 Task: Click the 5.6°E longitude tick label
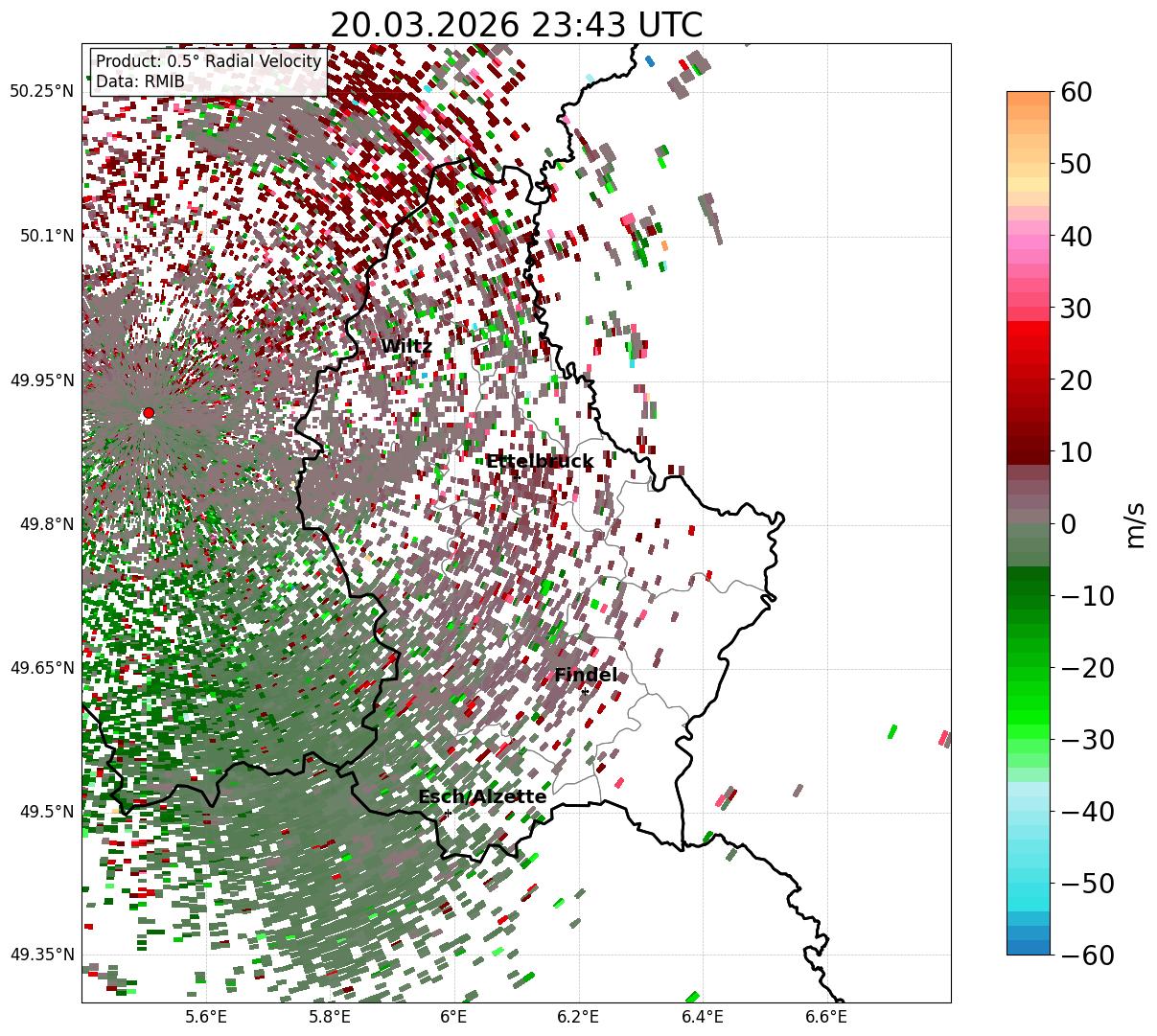[x=205, y=1017]
